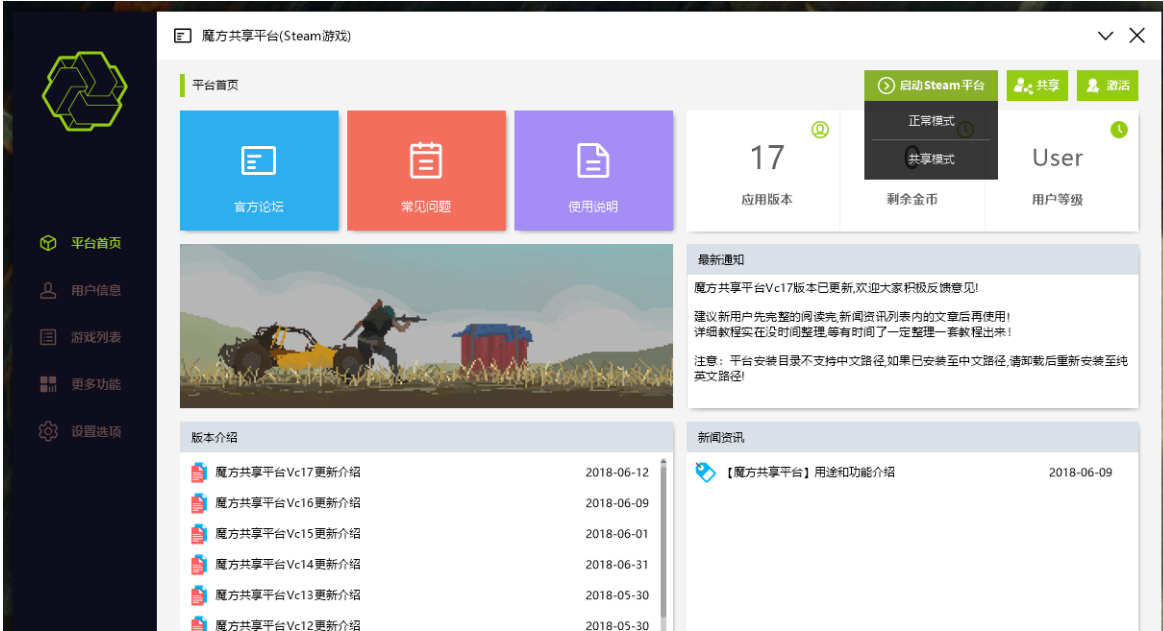This screenshot has width=1163, height=631.
Task: Click the clock icon on 用户等级 card
Action: [1118, 130]
